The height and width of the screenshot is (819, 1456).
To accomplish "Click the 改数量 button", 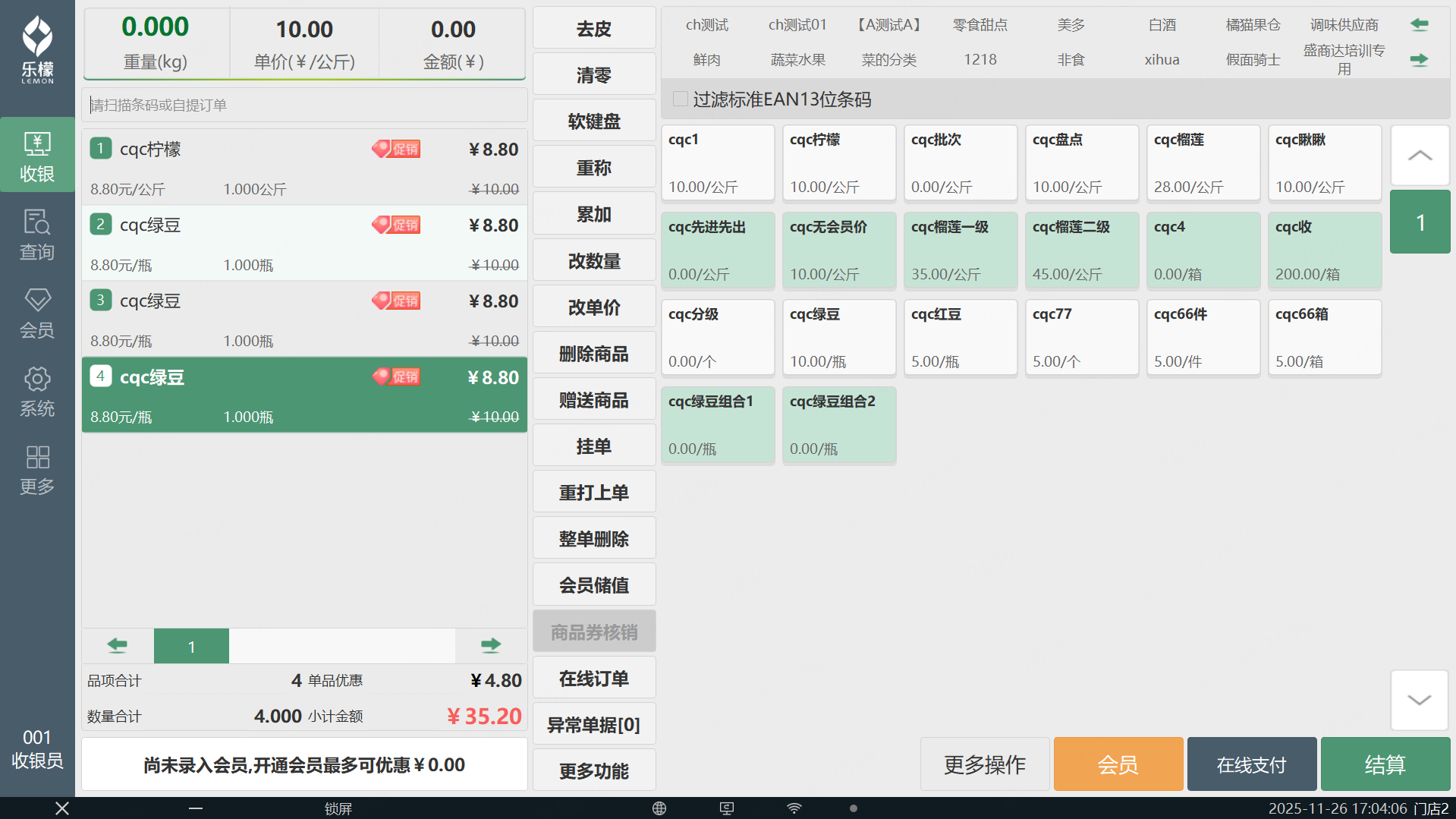I will 594,261.
